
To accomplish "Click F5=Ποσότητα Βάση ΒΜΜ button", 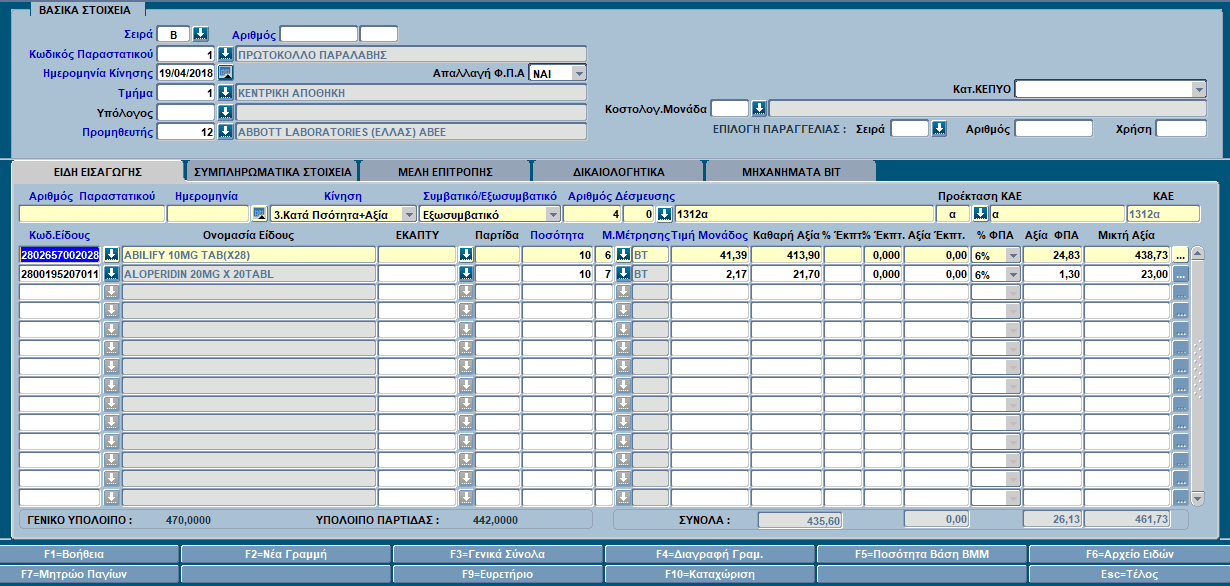I will (x=922, y=554).
